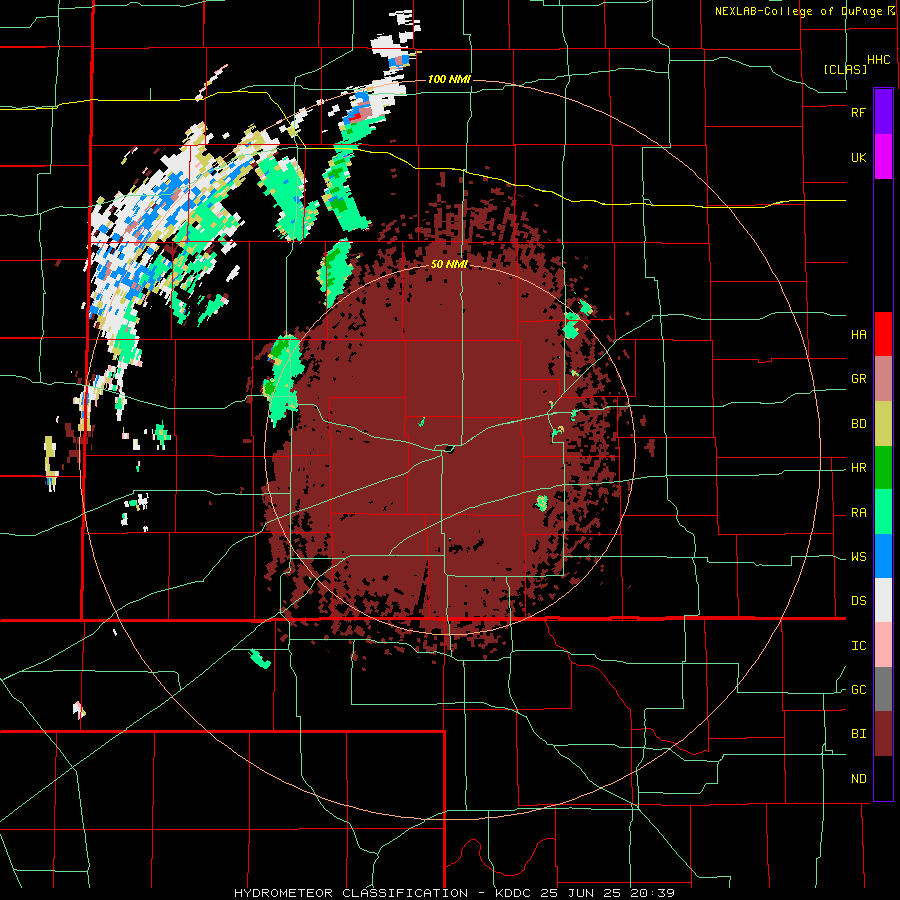The width and height of the screenshot is (900, 900).
Task: Click the "50 NMI" range ring label
Action: [449, 264]
